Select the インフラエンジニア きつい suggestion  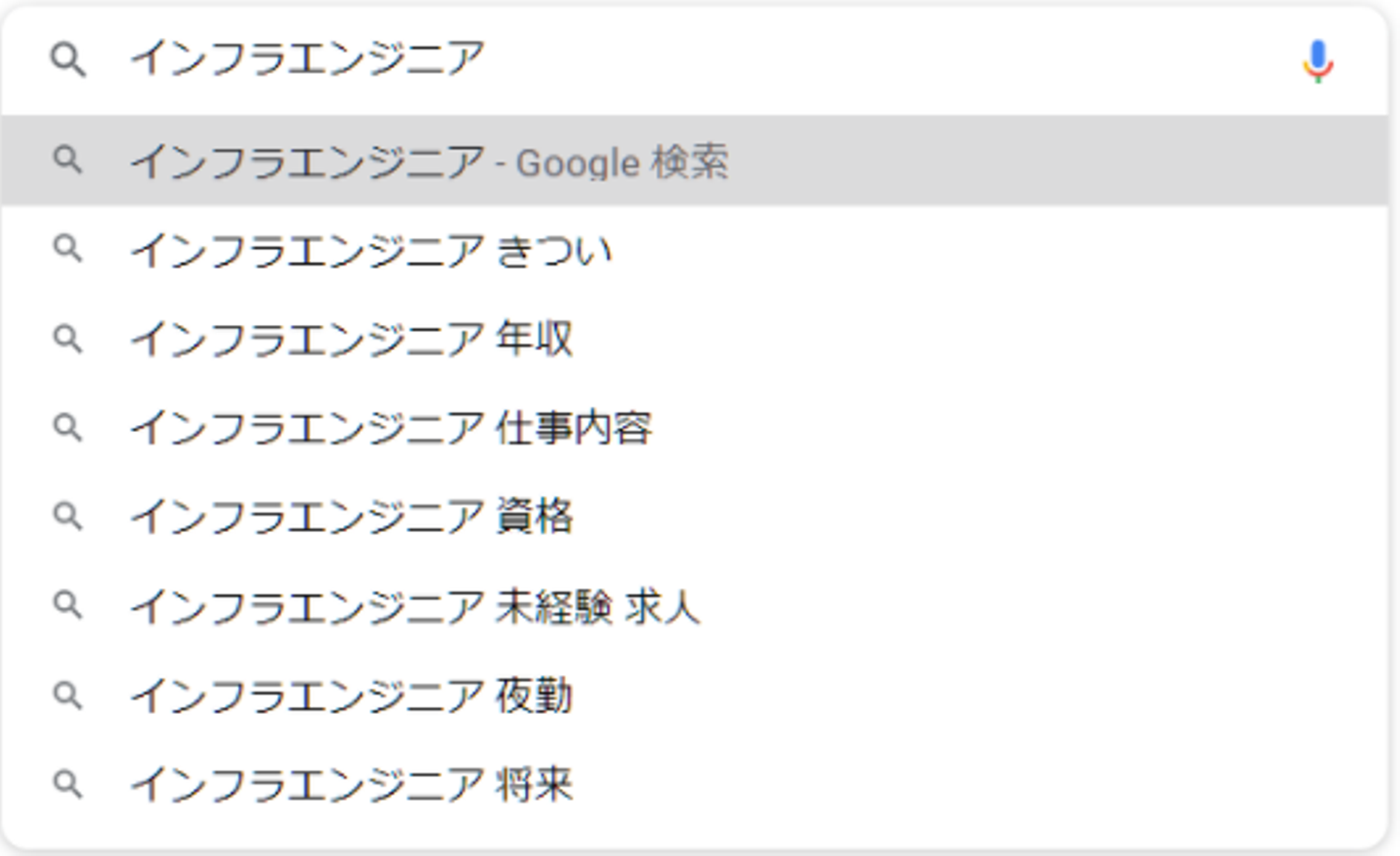point(370,251)
